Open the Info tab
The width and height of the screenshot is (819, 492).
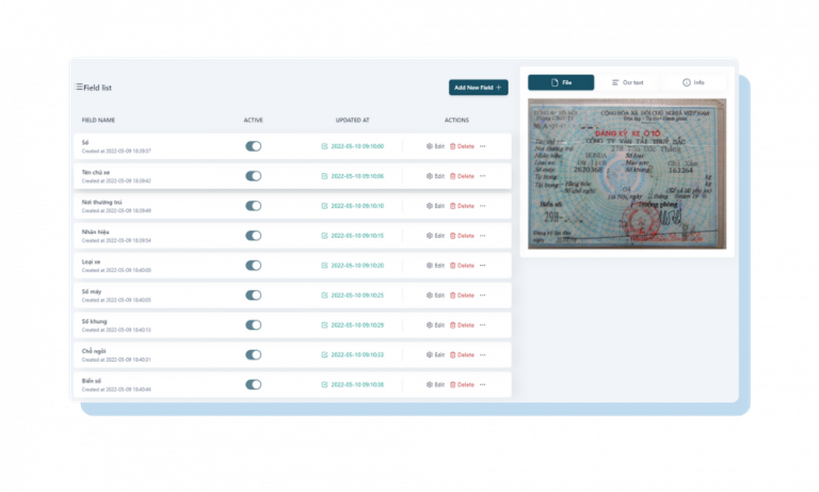click(x=693, y=83)
